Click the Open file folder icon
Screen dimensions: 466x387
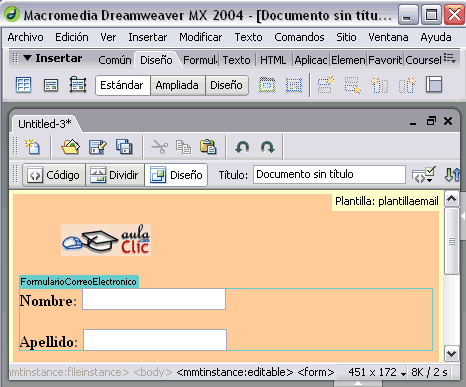tap(70, 147)
